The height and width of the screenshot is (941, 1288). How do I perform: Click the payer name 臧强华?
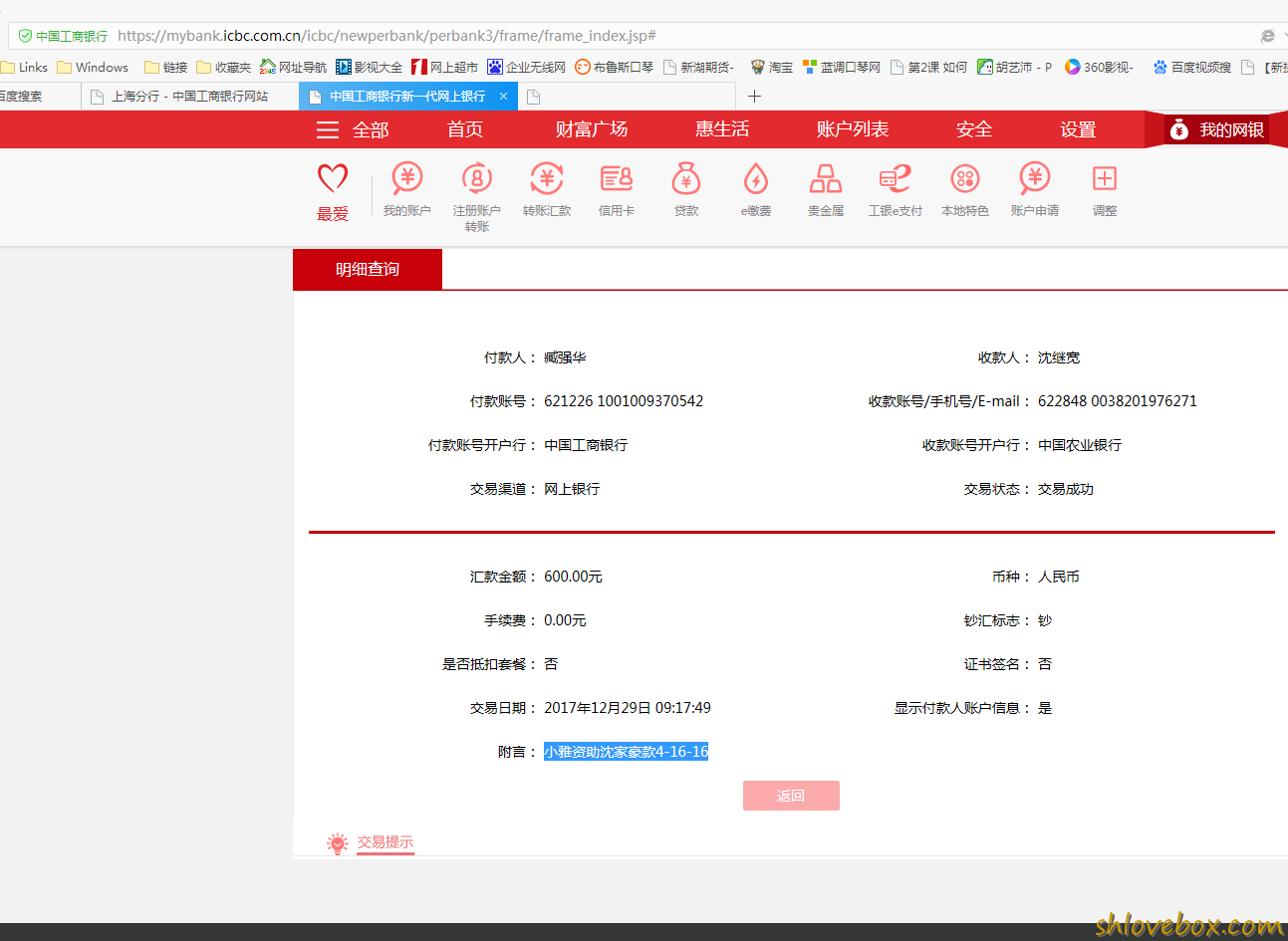coord(565,357)
